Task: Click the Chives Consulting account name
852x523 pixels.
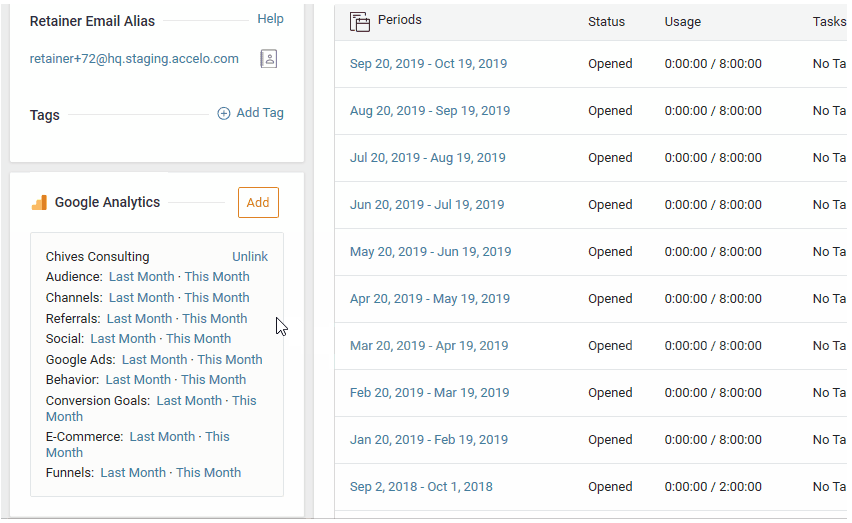Action: click(x=97, y=257)
